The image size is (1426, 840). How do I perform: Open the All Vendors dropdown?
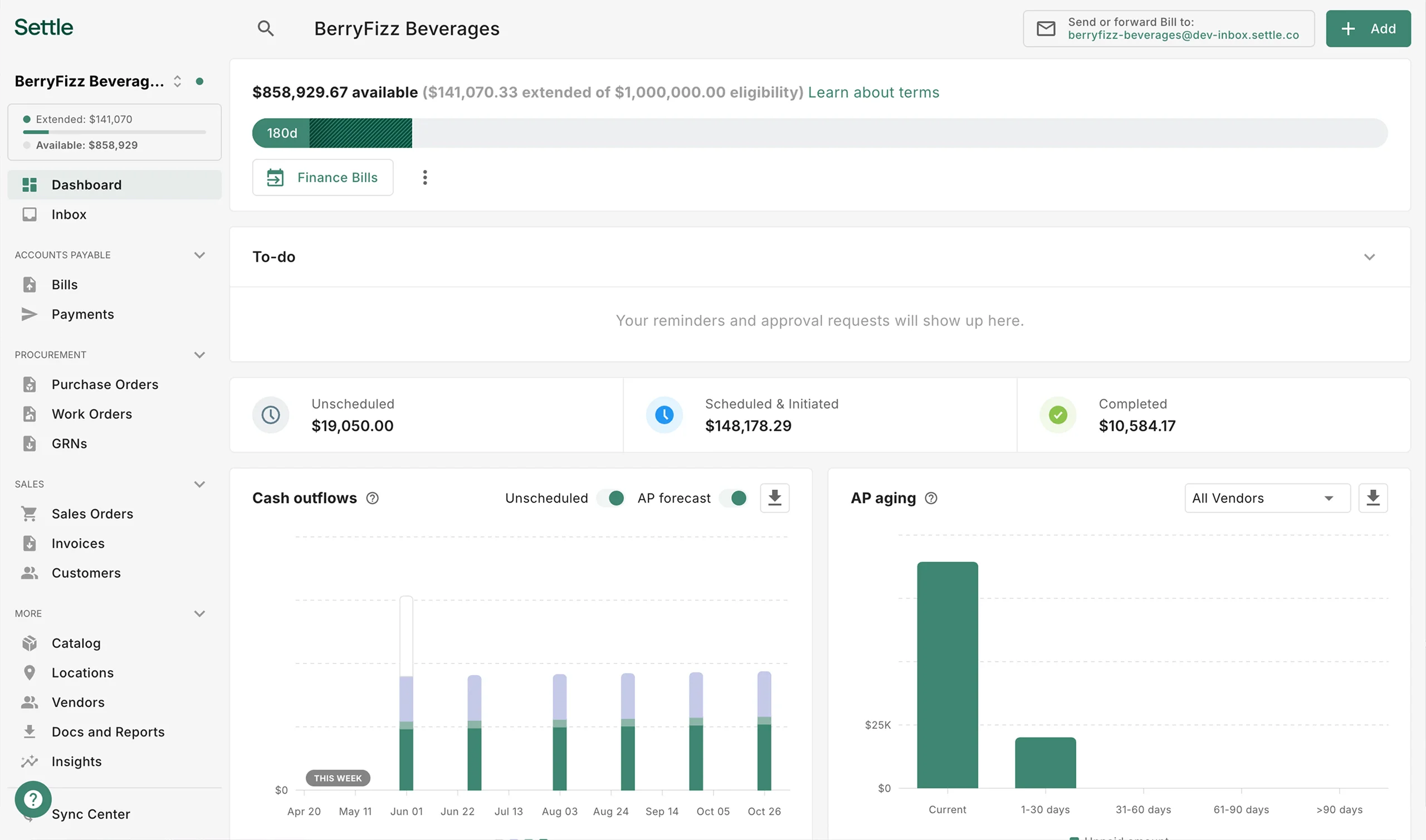[1267, 498]
